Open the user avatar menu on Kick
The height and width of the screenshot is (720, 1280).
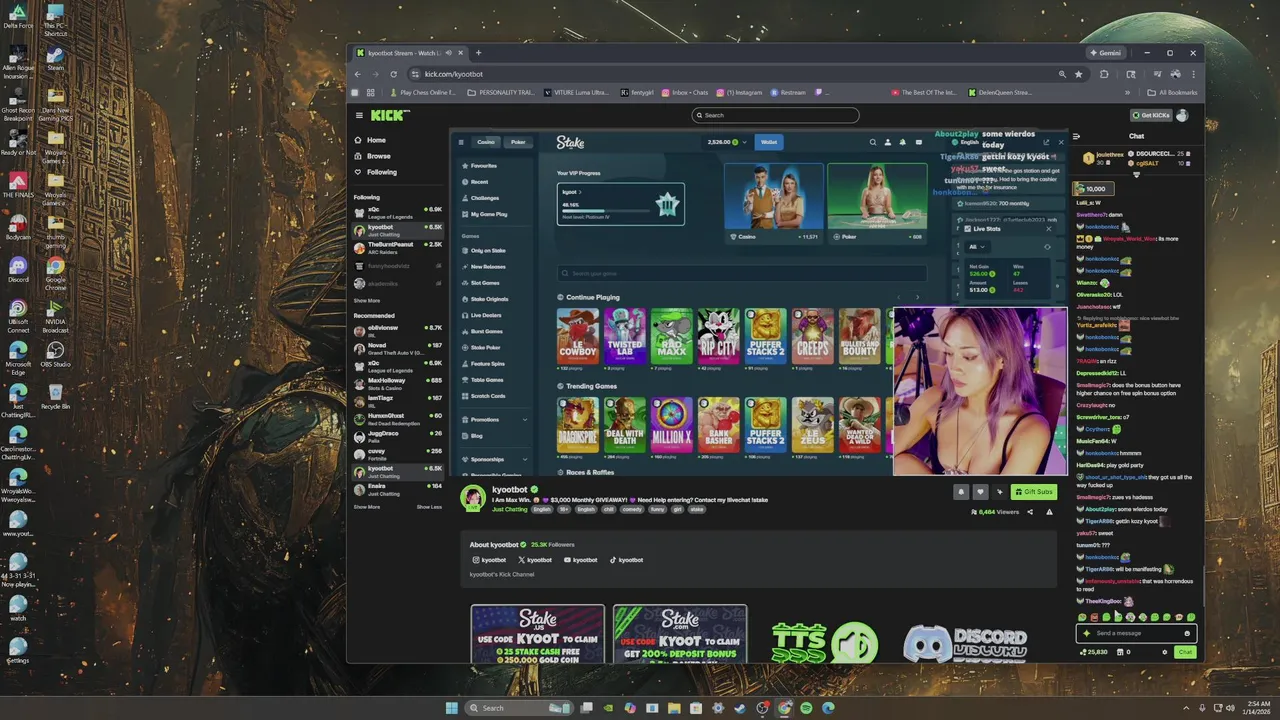(1183, 115)
